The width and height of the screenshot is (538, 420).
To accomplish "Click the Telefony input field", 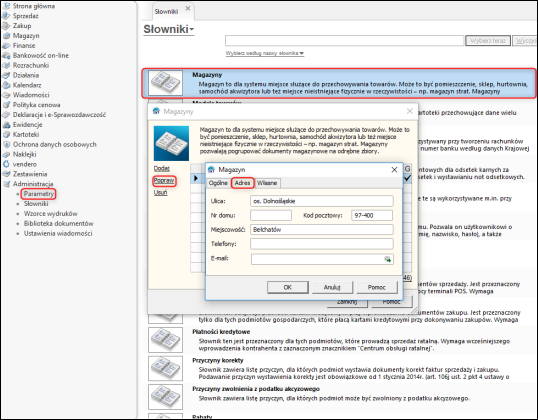I will 322,244.
